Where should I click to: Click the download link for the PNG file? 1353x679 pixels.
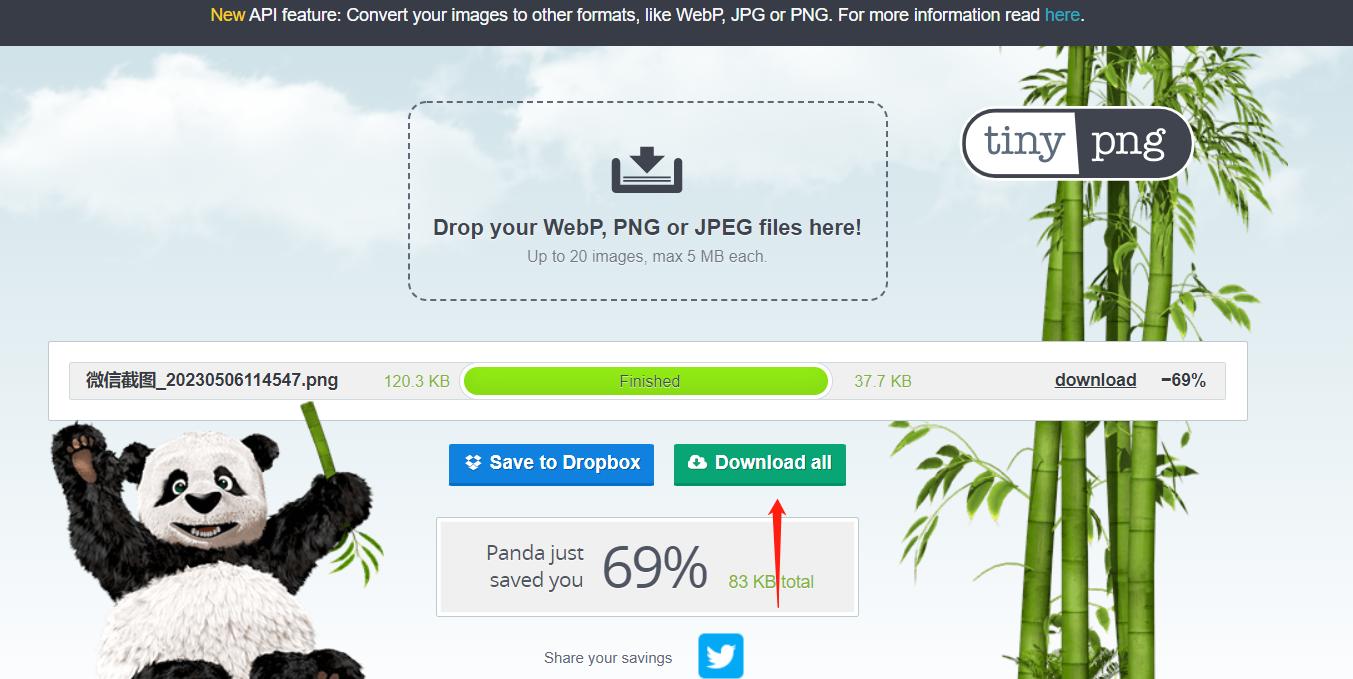tap(1095, 380)
